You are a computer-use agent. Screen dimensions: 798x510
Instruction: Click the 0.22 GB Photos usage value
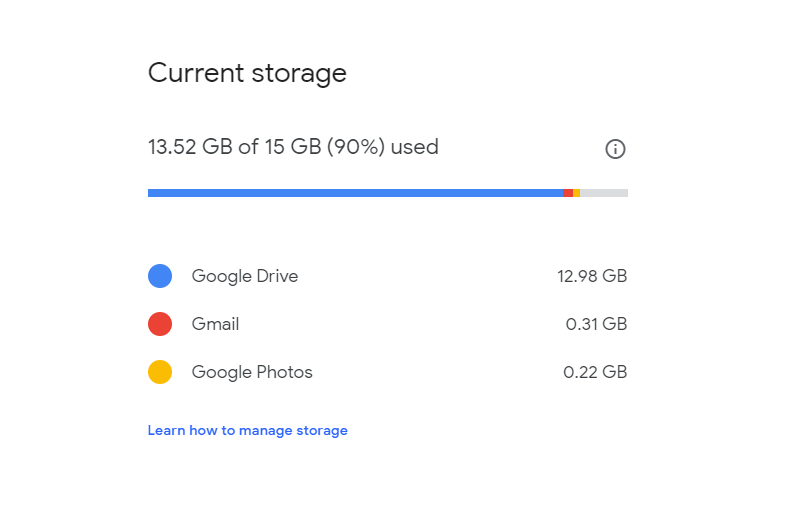pos(595,372)
